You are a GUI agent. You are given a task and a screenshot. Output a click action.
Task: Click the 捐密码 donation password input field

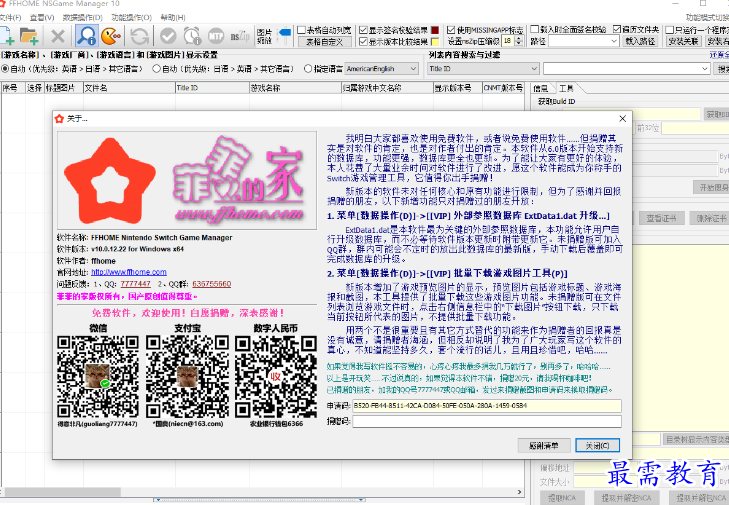pos(487,422)
